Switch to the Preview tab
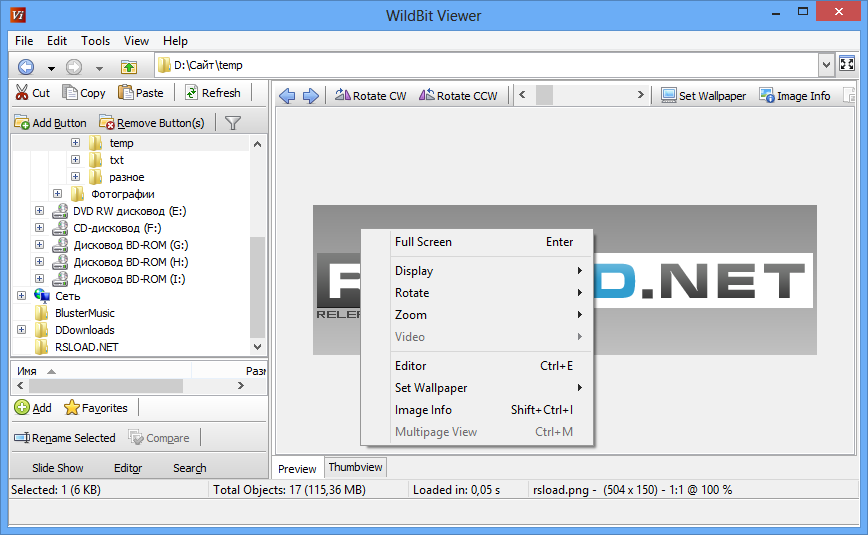868x535 pixels. point(297,469)
